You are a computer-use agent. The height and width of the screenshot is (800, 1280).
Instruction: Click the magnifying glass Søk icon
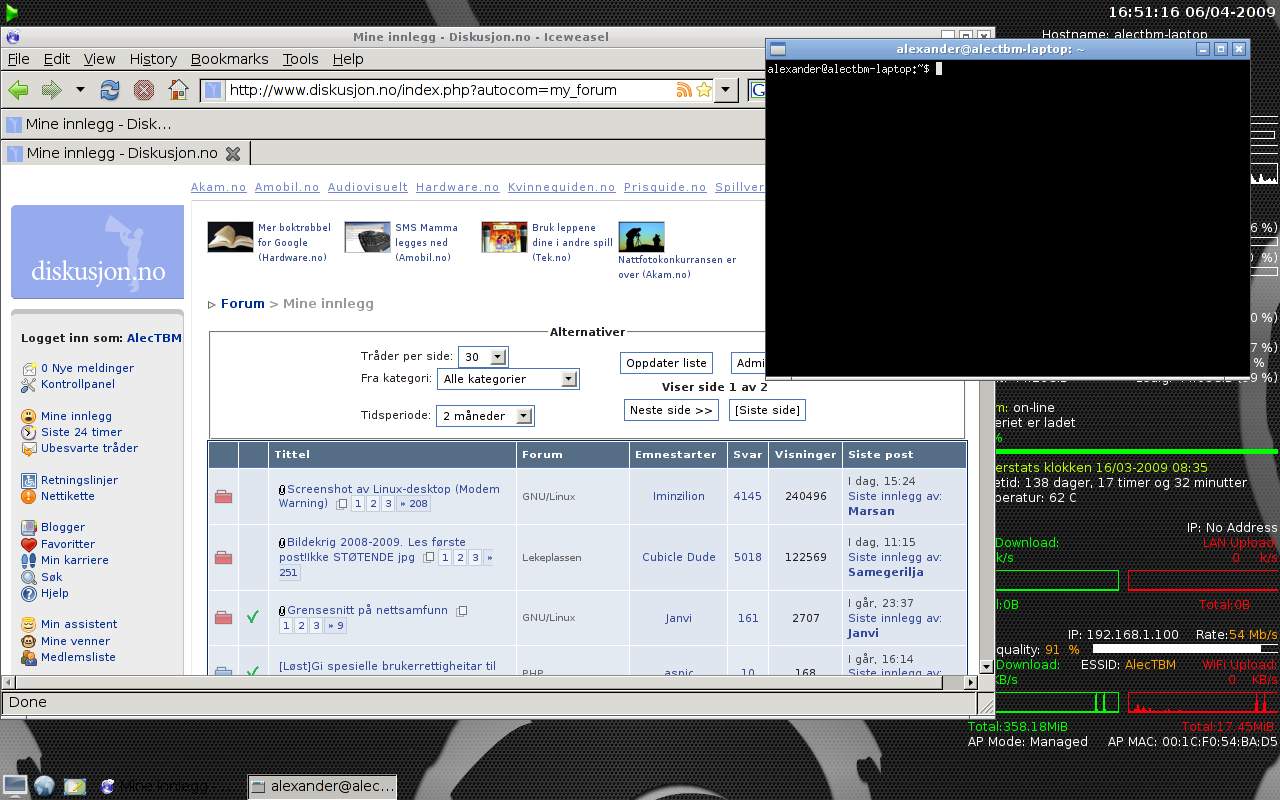tap(29, 577)
